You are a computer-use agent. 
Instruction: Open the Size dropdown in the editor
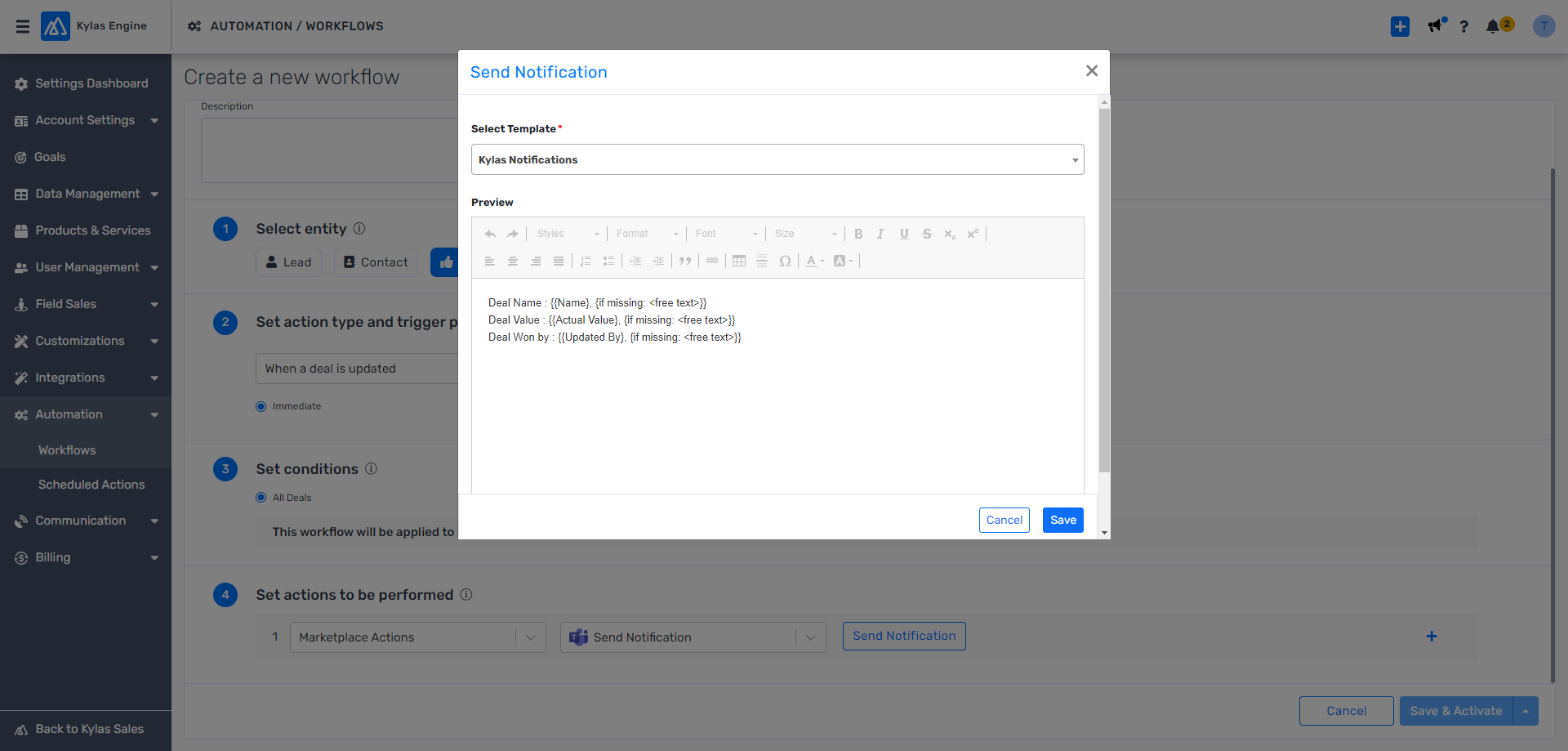coord(806,234)
